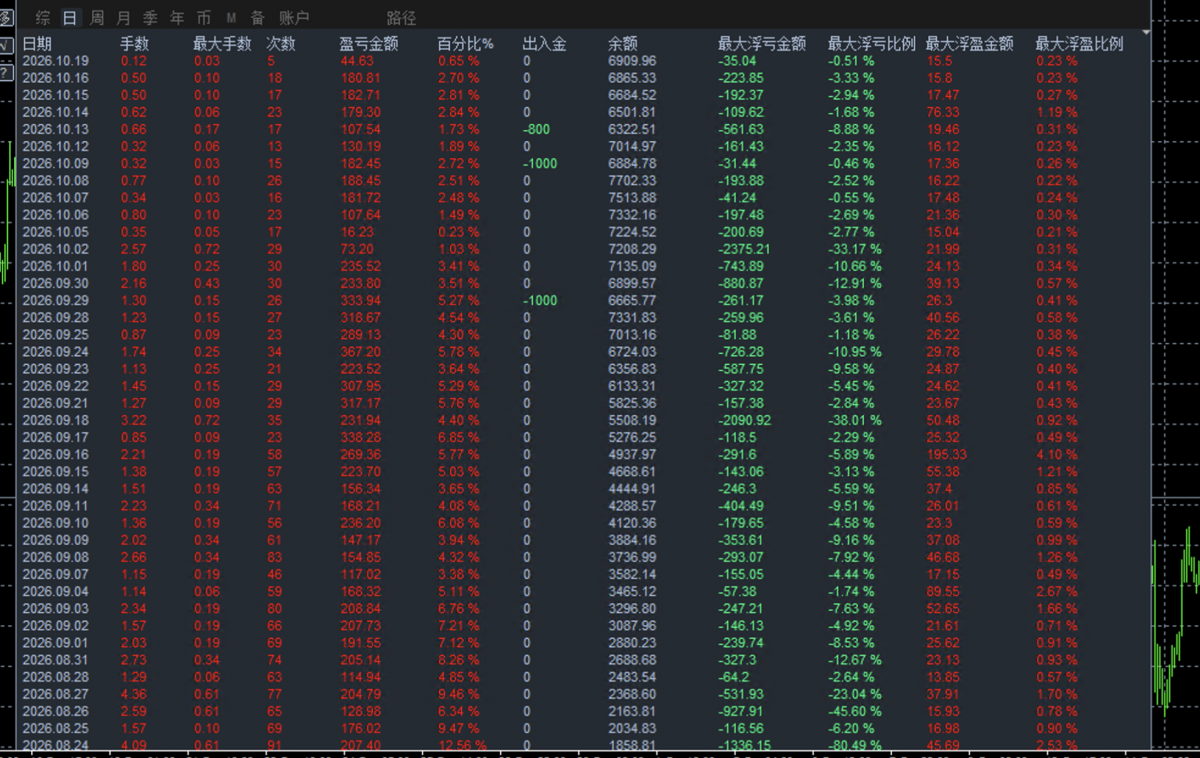Open the 季 quarterly tab
Viewport: 1200px width, 758px height.
pos(150,18)
